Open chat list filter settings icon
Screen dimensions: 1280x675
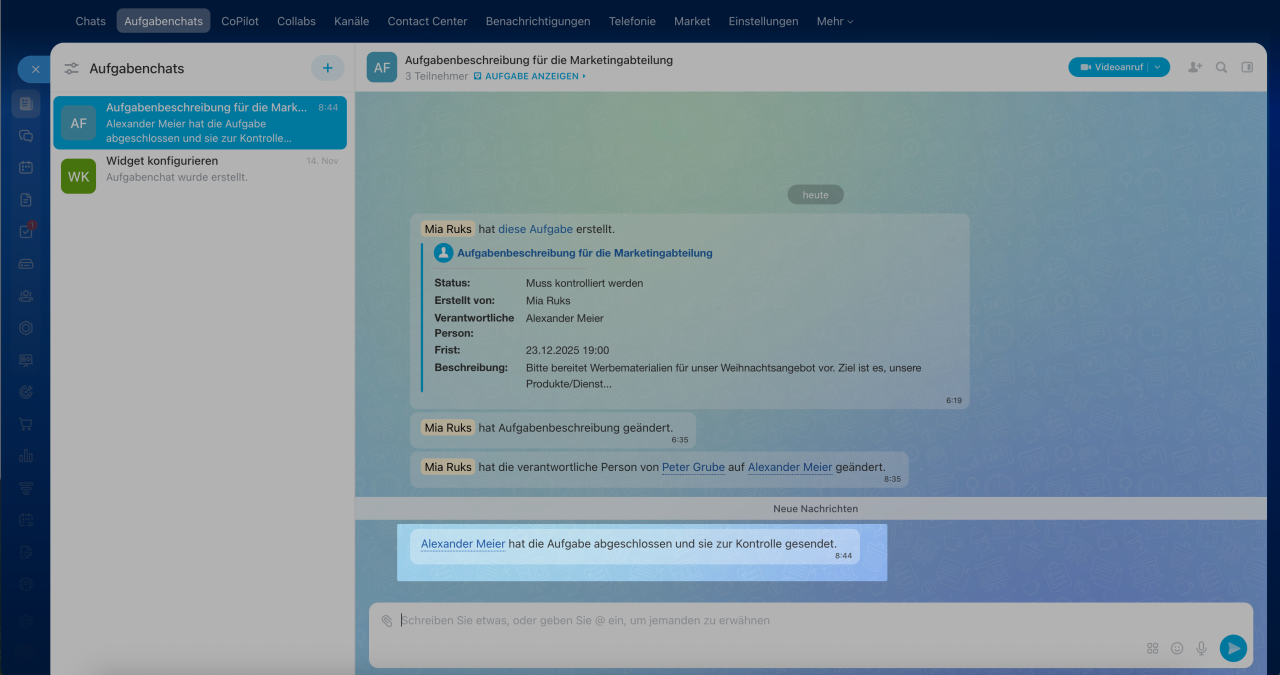[71, 69]
